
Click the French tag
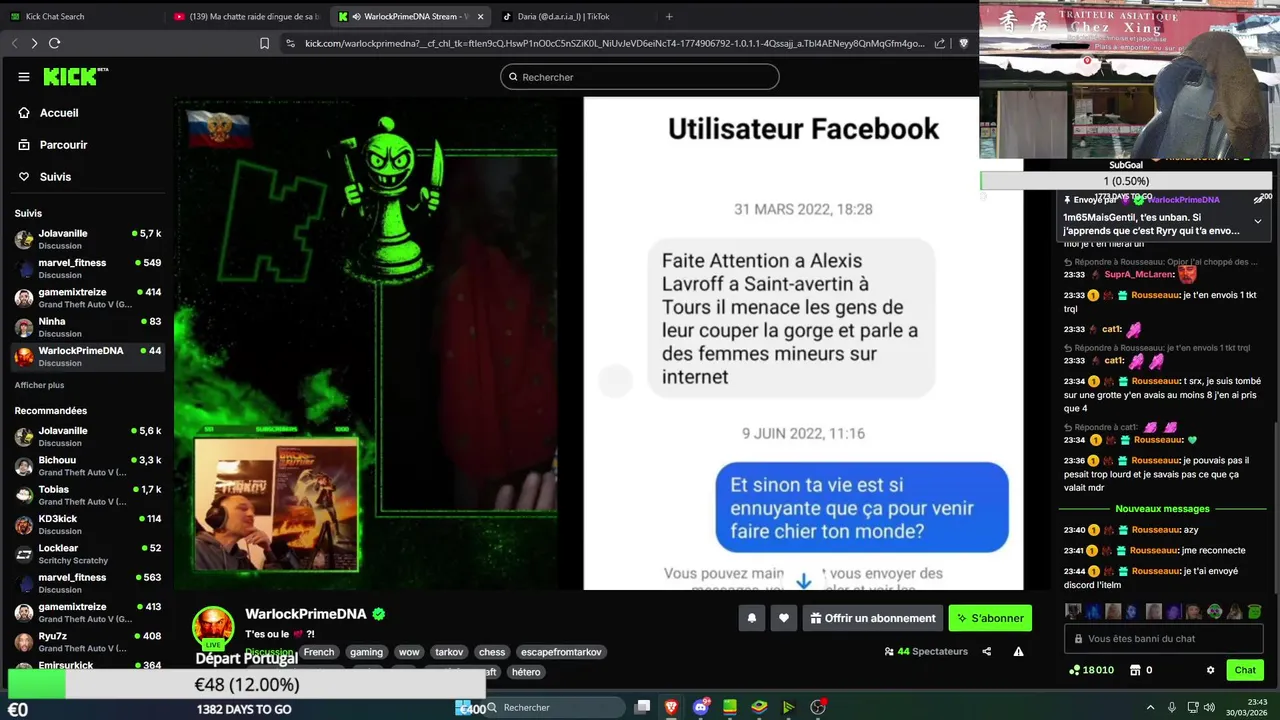[x=319, y=652]
